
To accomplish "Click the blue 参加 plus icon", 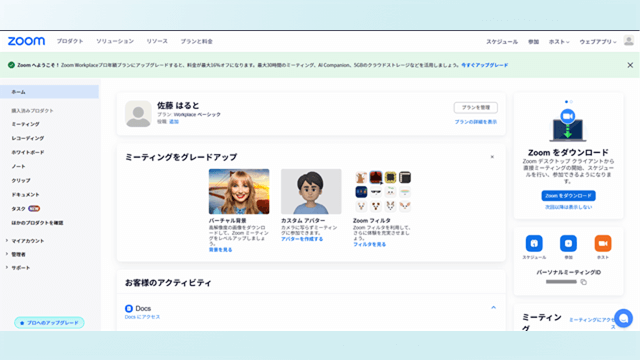I will pyautogui.click(x=568, y=243).
